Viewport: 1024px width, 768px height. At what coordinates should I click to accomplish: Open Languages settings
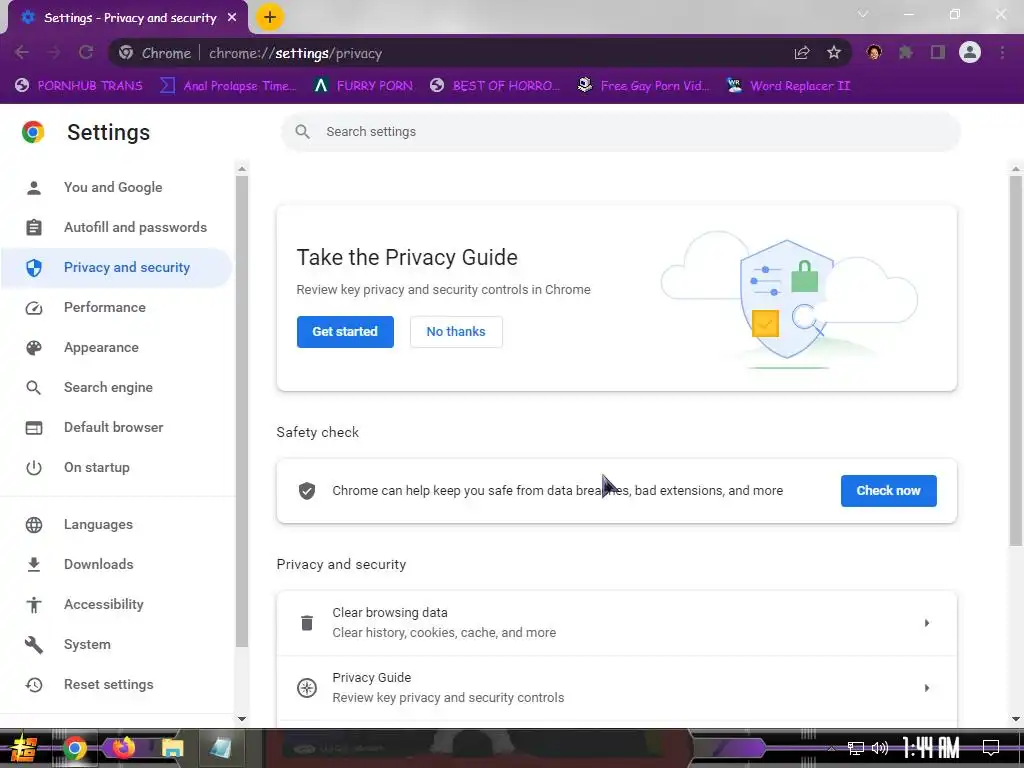116,524
